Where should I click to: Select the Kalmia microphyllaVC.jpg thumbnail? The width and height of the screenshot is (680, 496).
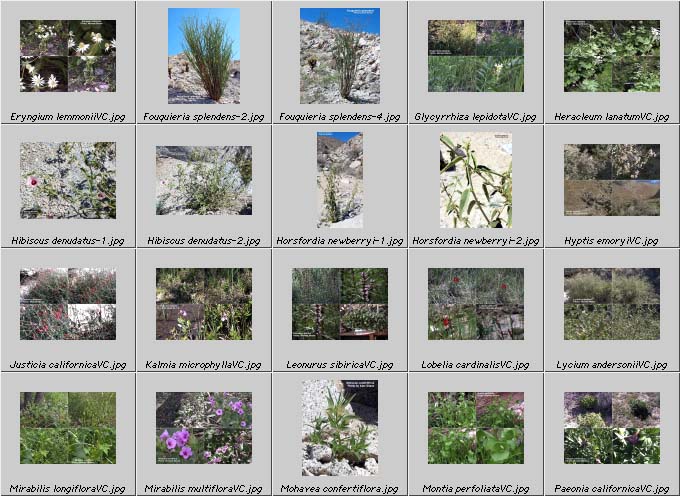pyautogui.click(x=204, y=304)
